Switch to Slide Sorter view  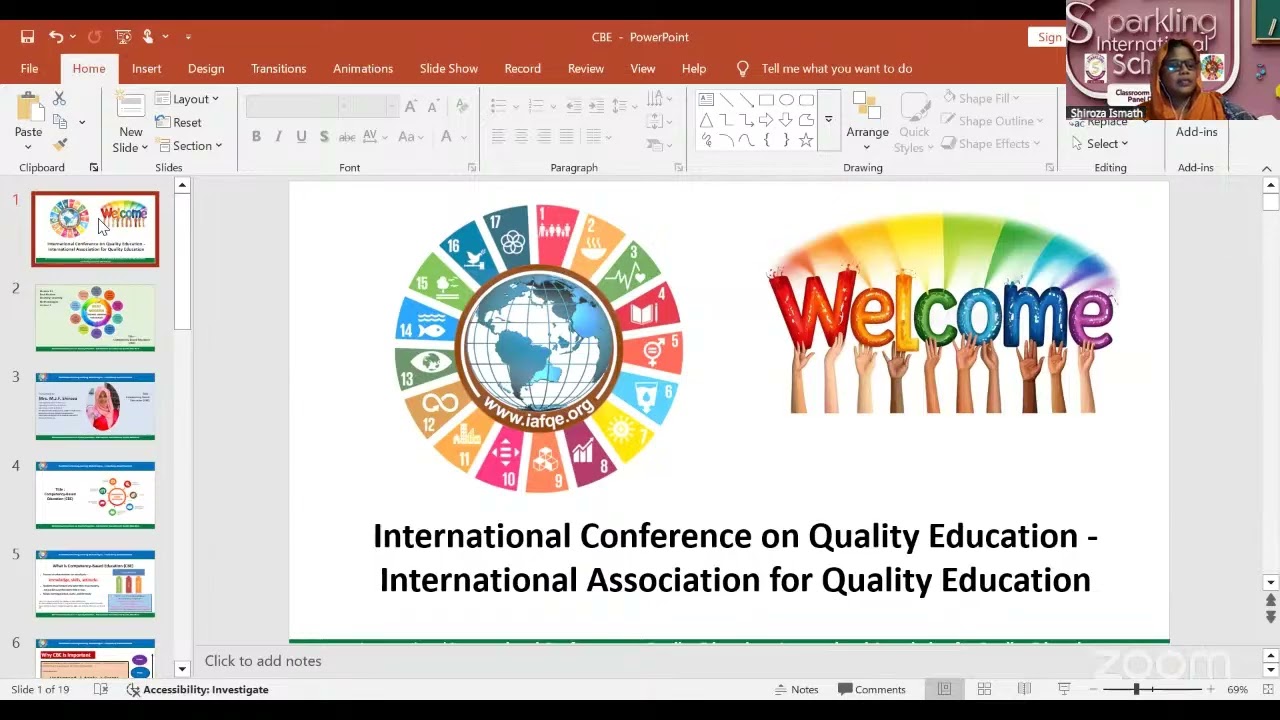point(984,689)
